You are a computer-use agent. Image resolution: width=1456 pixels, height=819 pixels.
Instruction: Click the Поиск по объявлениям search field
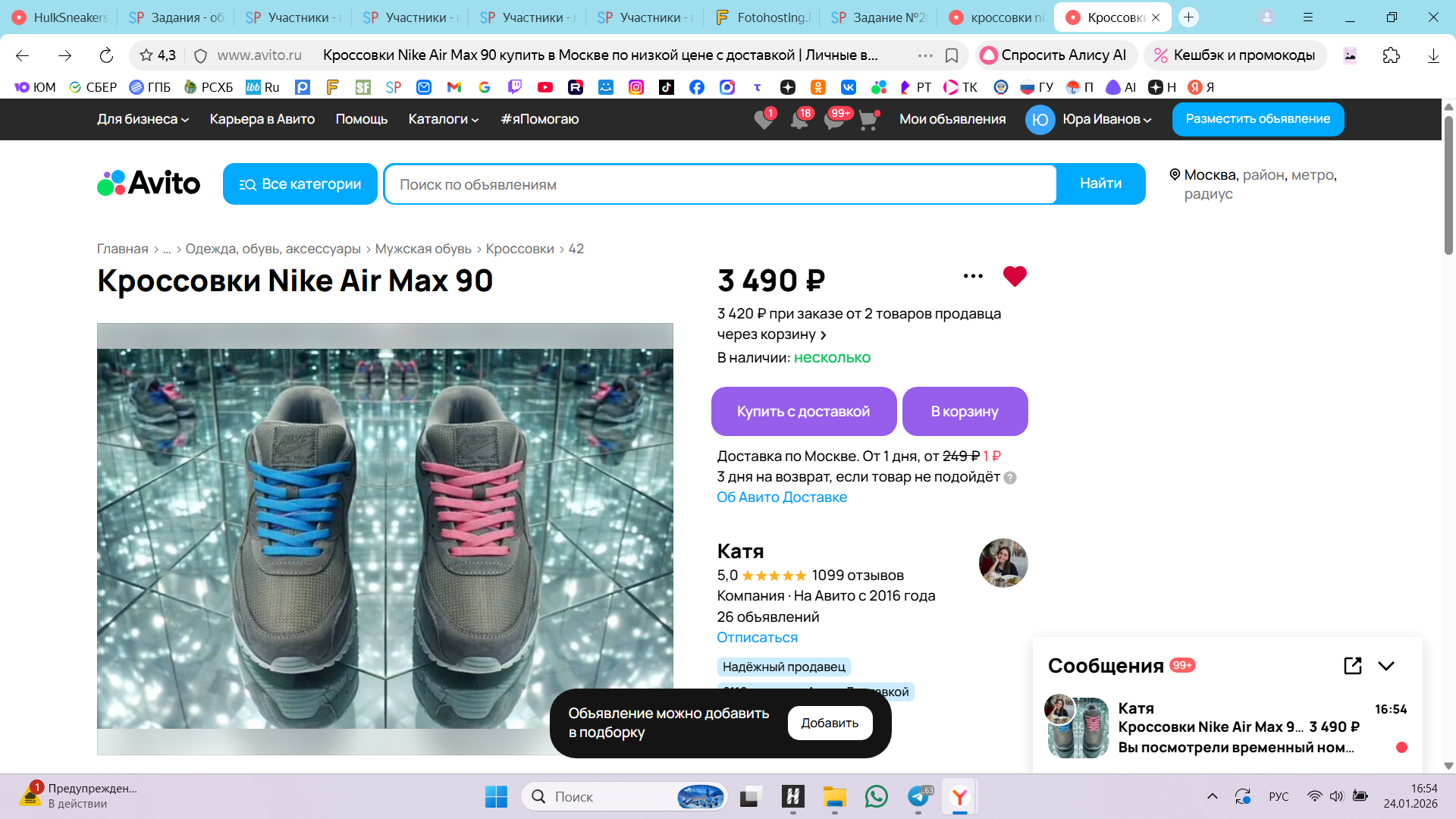719,184
